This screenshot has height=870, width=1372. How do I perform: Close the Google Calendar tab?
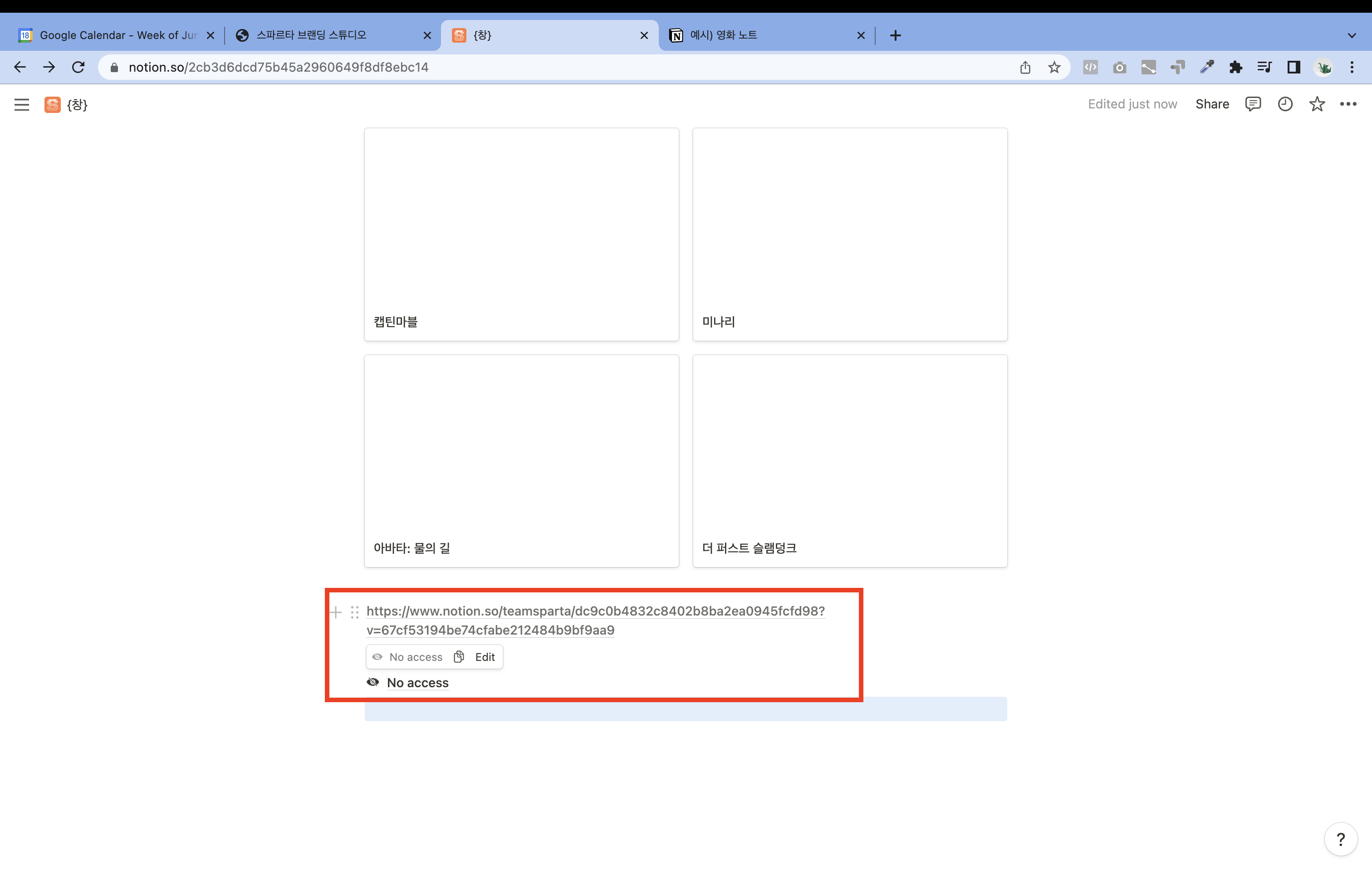[210, 35]
